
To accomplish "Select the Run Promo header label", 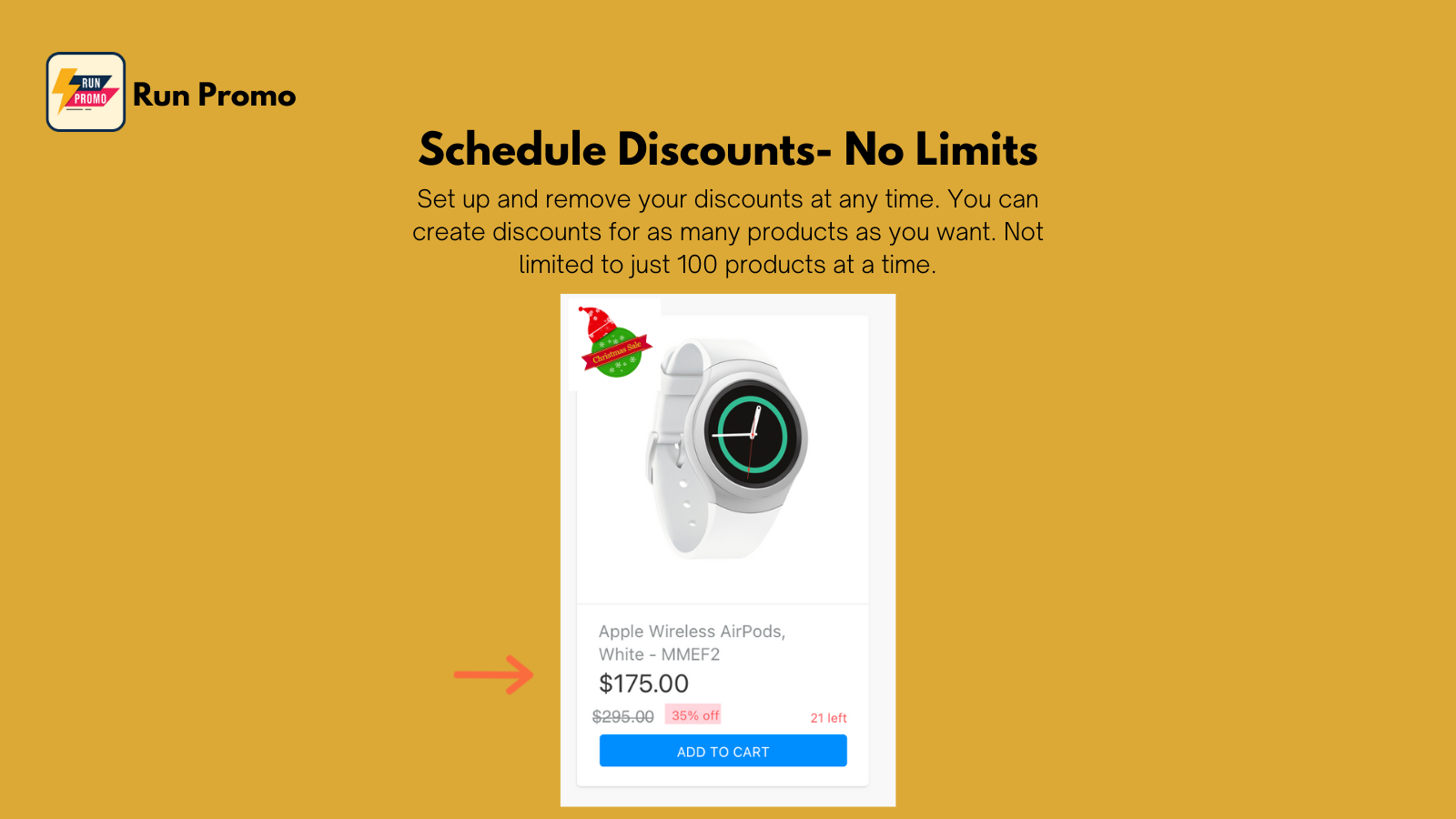I will coord(214,95).
